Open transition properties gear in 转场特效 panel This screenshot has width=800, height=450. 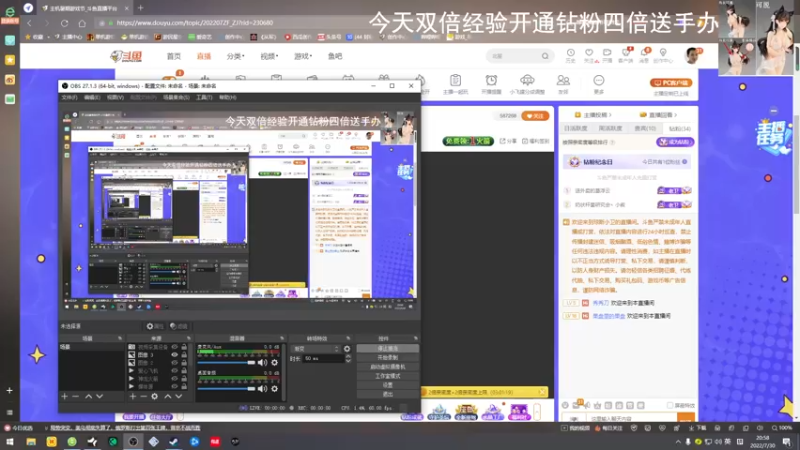pos(347,349)
